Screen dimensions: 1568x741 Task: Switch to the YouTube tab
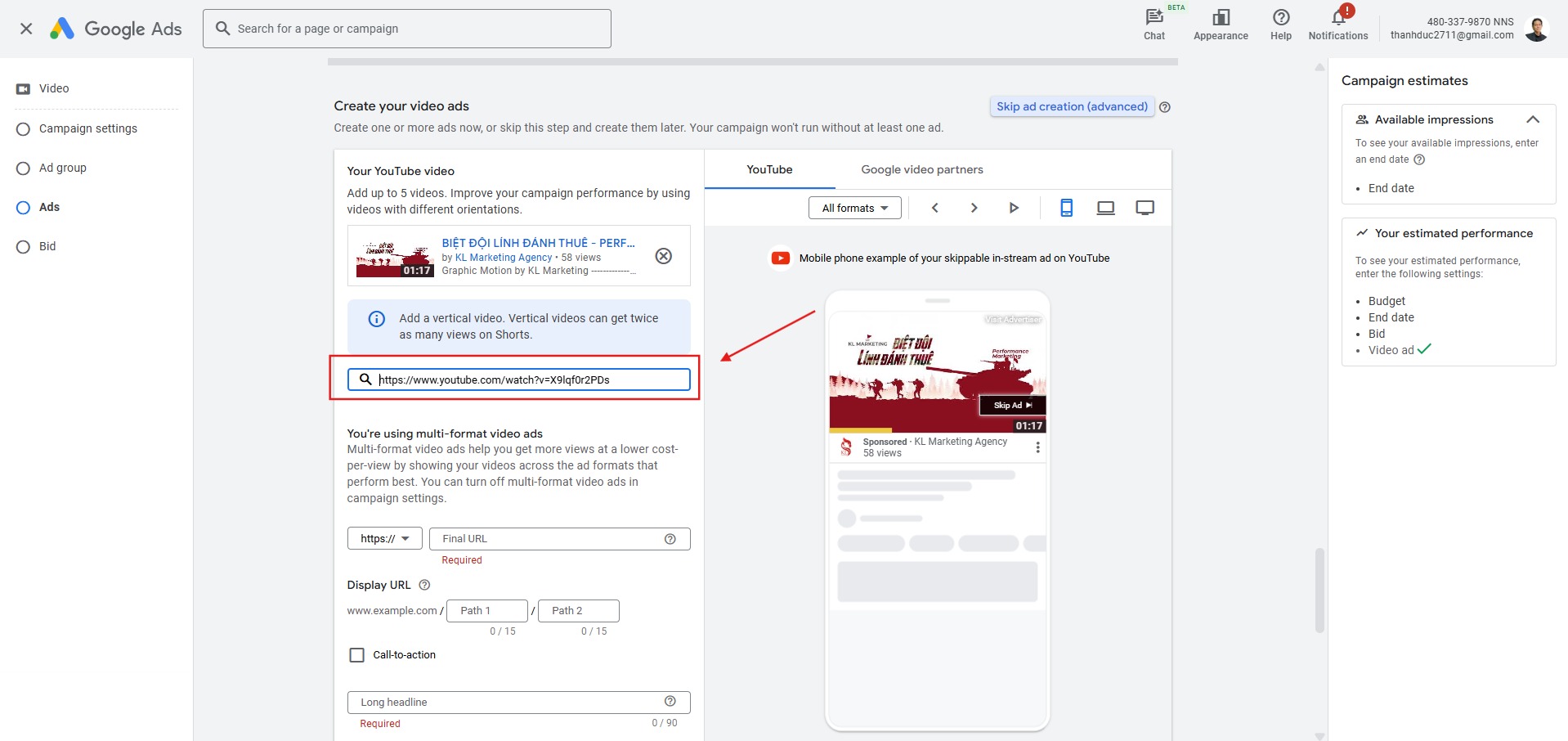pos(768,169)
